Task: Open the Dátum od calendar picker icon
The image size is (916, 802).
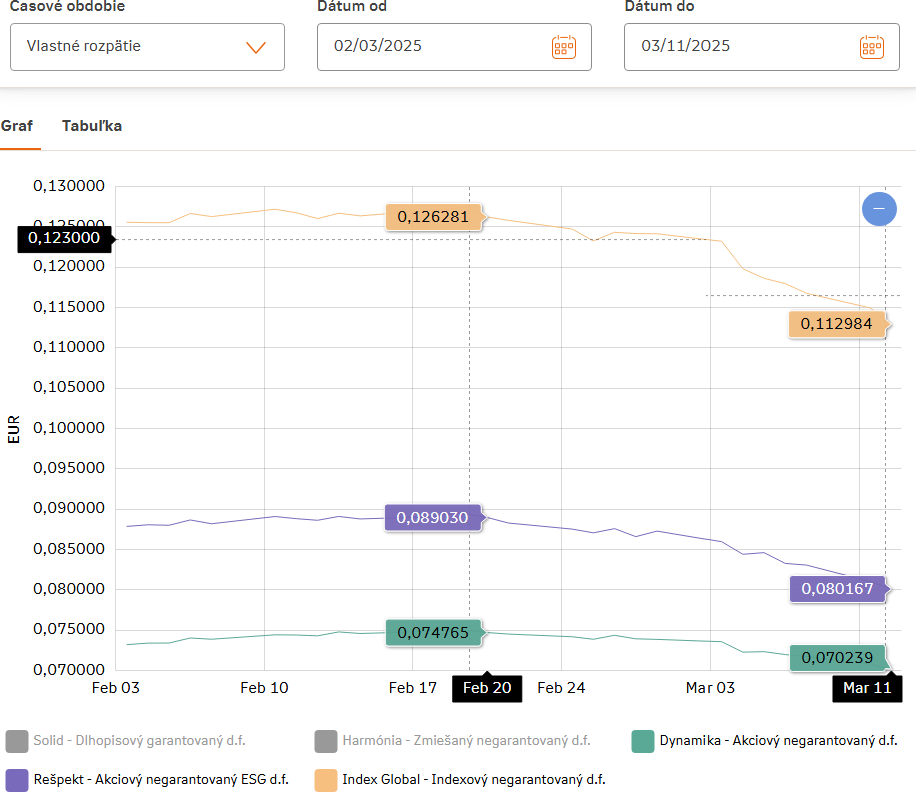Action: (564, 47)
